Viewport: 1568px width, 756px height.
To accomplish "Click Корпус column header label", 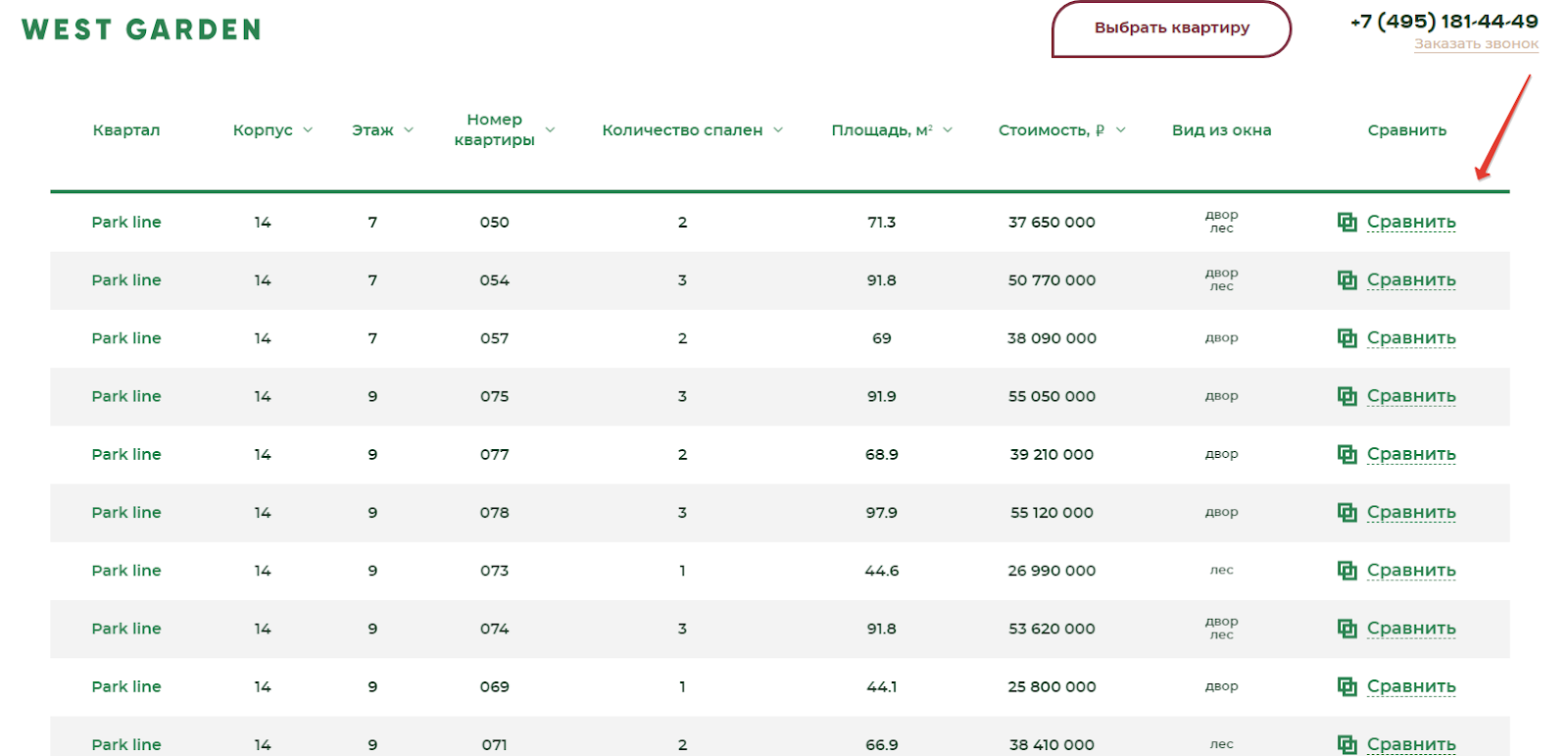I will point(263,129).
